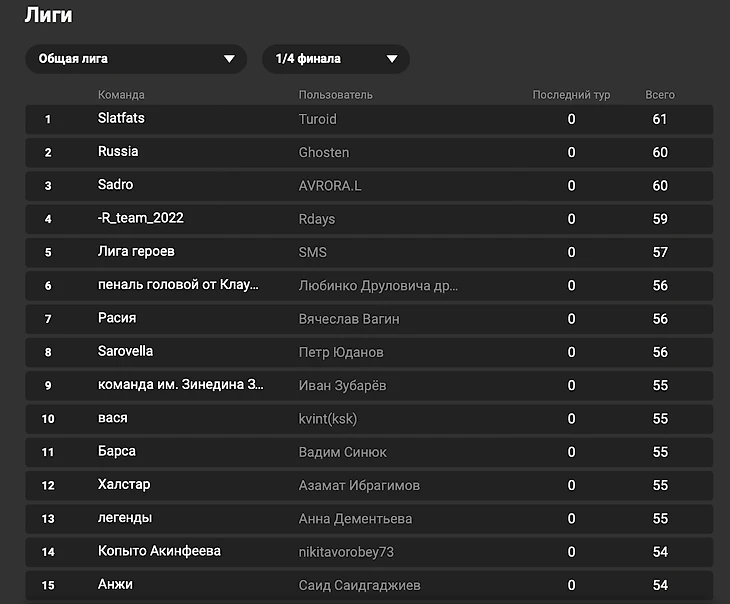The image size is (730, 604).
Task: Sort by Всего column header
Action: (659, 95)
